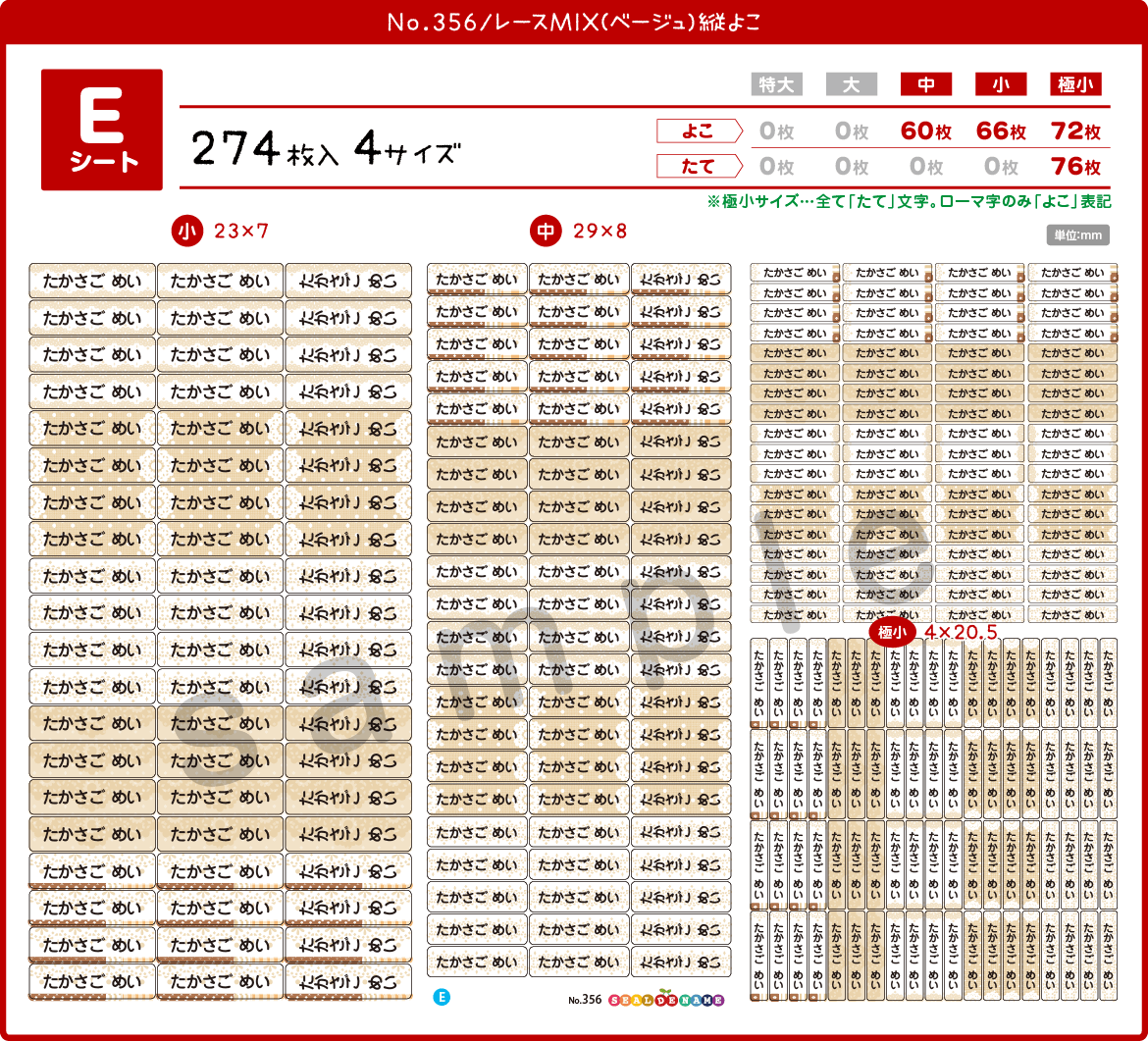Click 0枚 under 大 in たて row
The image size is (1148, 1041).
tap(852, 166)
